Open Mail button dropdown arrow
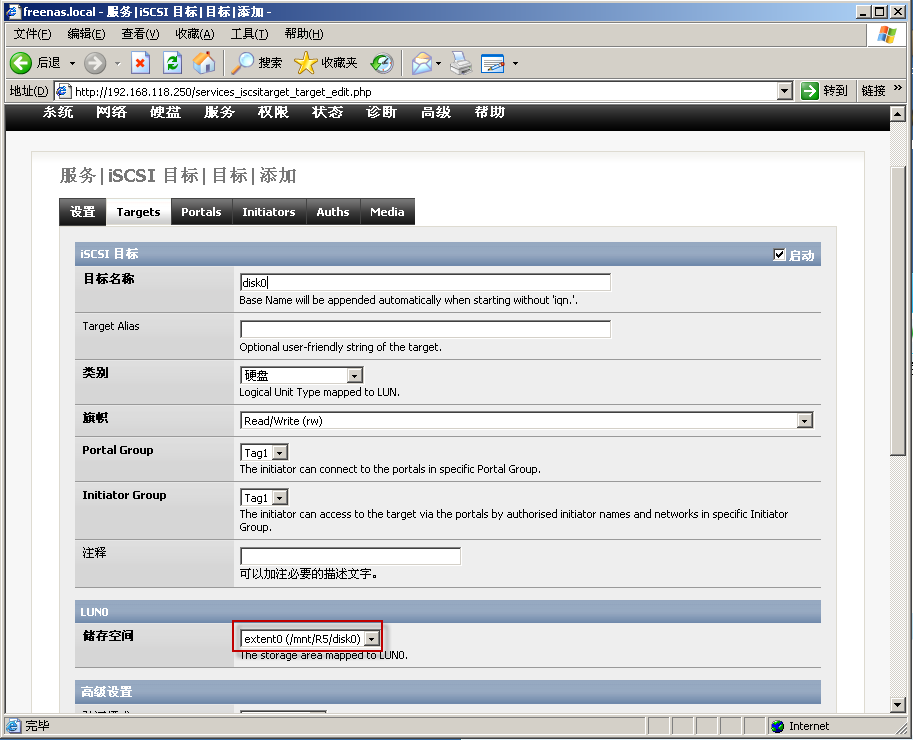 tap(438, 63)
